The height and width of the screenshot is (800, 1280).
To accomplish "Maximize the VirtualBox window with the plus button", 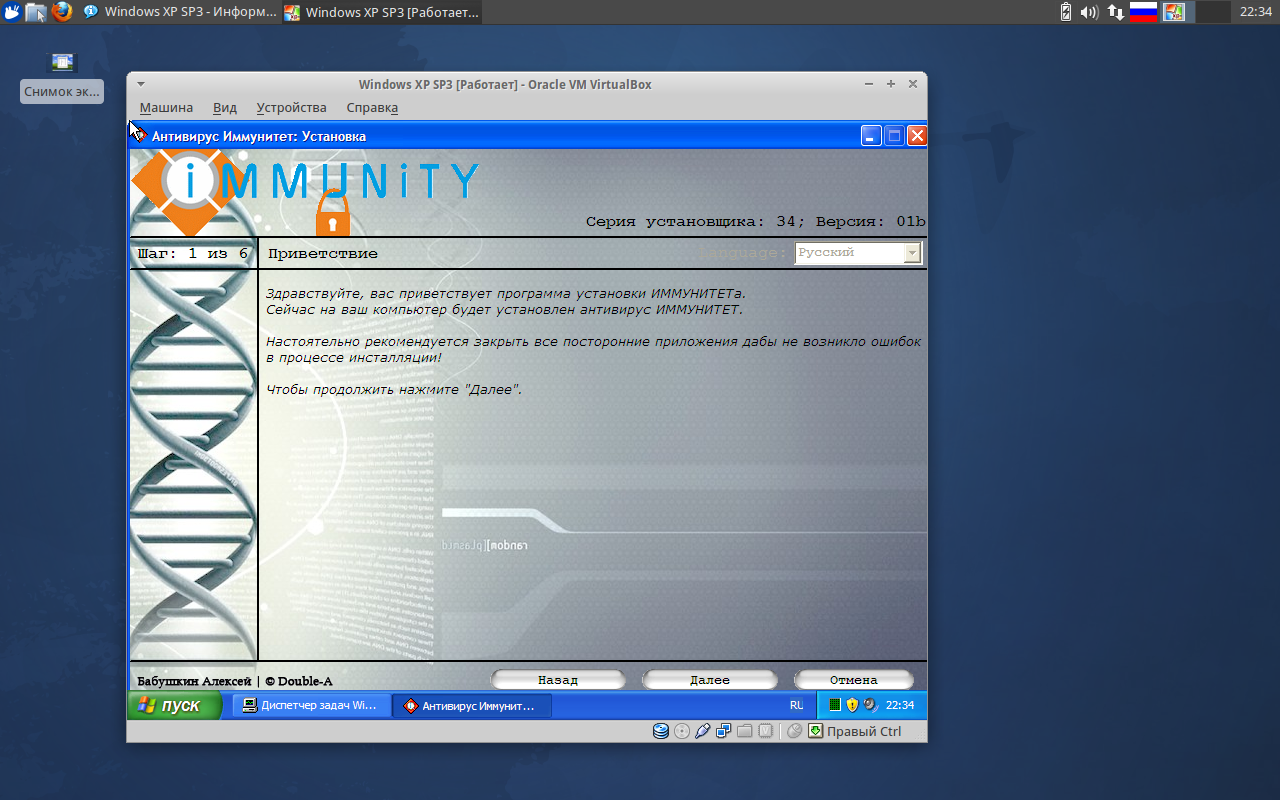I will 890,84.
